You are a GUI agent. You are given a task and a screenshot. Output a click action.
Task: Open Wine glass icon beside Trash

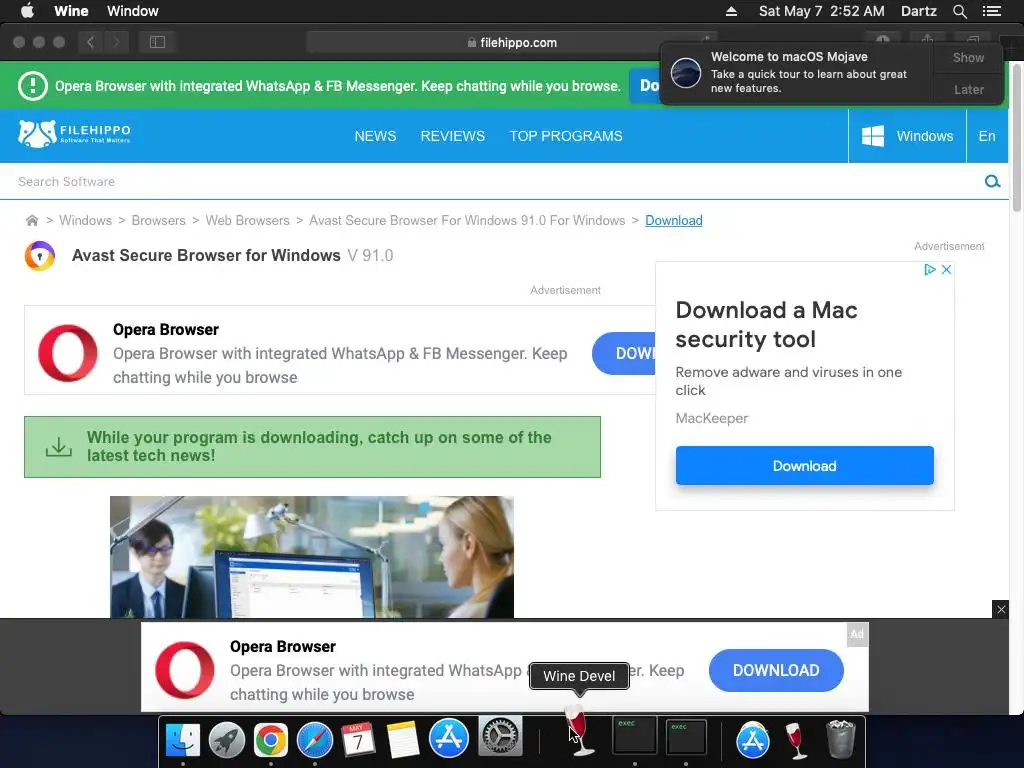(795, 741)
